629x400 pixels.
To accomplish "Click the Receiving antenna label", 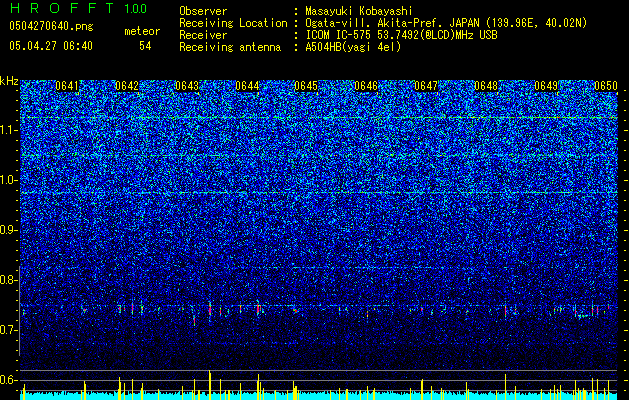I will pos(230,47).
